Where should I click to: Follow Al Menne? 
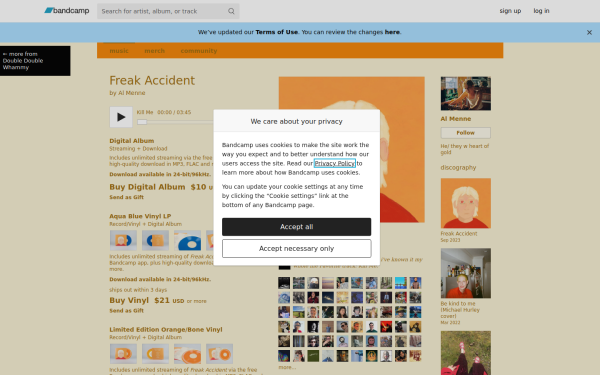pyautogui.click(x=466, y=133)
